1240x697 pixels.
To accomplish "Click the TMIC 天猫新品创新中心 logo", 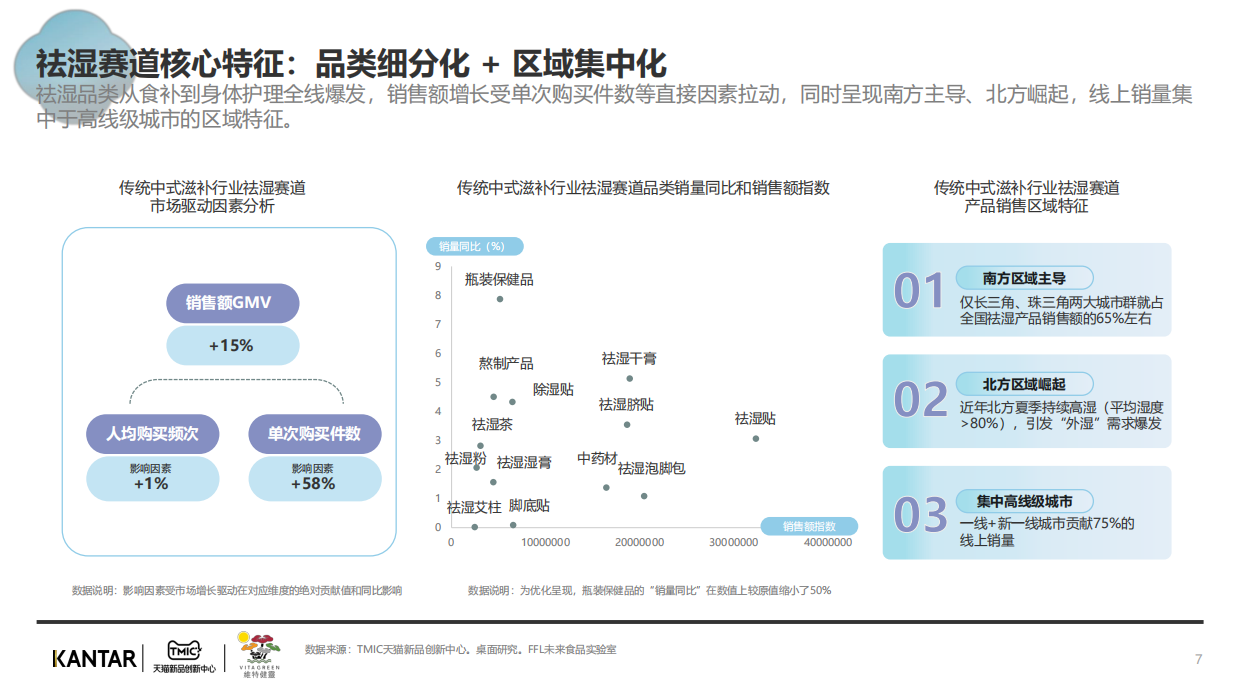I will 184,656.
